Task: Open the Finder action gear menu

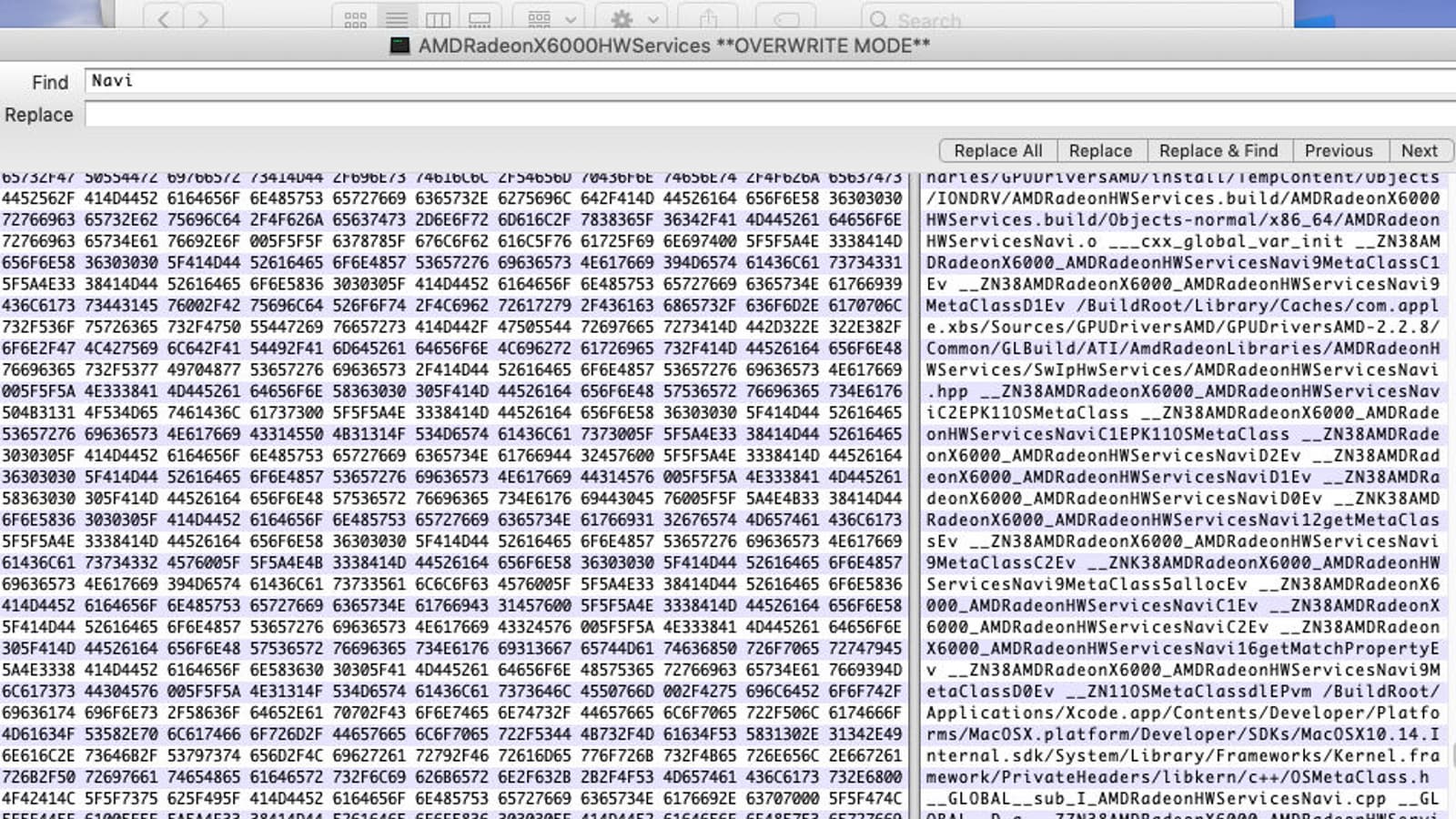Action: tap(632, 19)
